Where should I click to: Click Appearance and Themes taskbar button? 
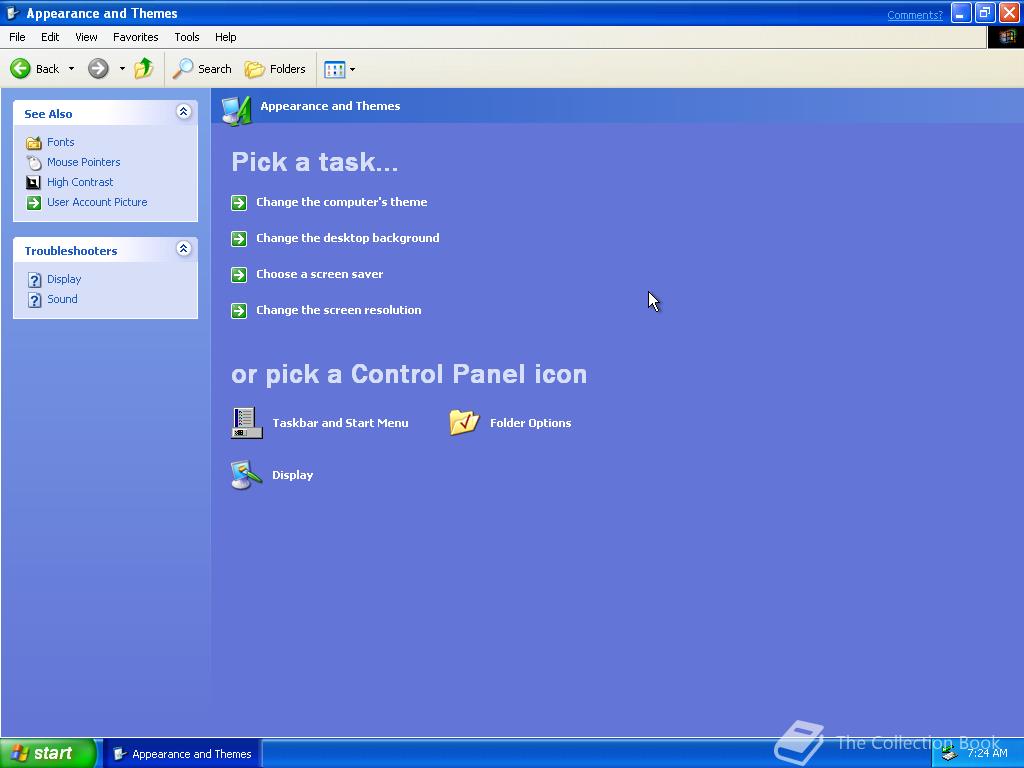point(183,754)
